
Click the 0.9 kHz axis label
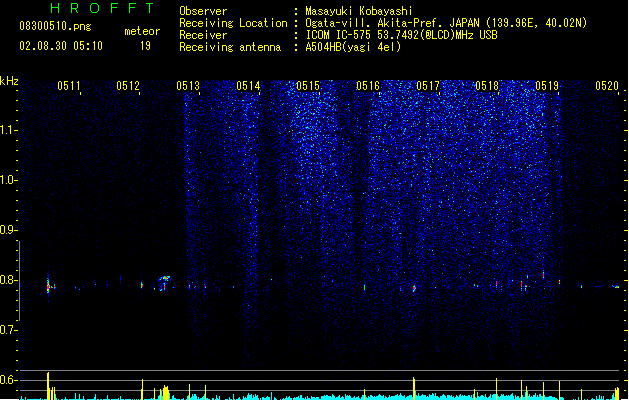pyautogui.click(x=8, y=230)
